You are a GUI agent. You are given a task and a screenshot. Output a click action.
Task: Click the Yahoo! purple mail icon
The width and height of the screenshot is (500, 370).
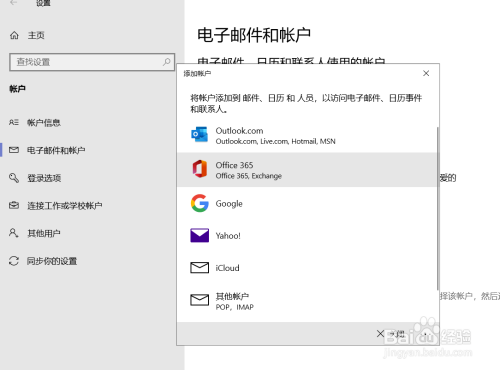coord(199,235)
